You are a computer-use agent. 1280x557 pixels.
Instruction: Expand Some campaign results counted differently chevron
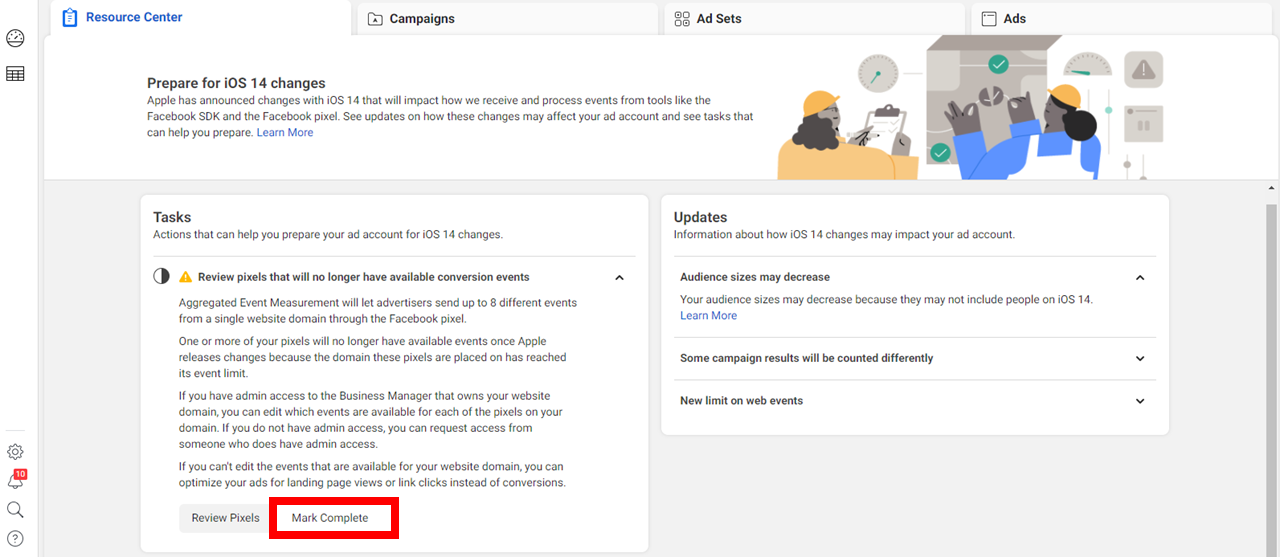tap(1140, 359)
